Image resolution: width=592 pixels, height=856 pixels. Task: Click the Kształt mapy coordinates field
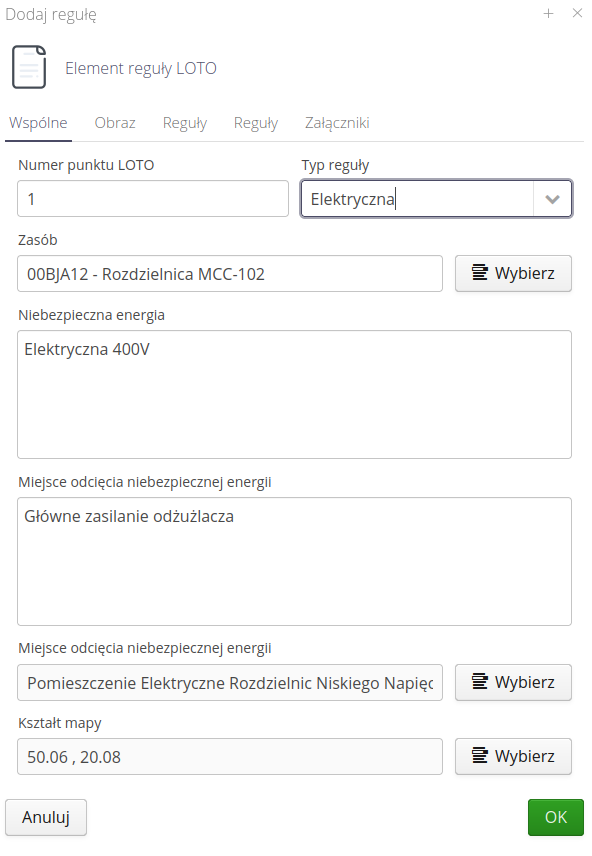tap(230, 757)
